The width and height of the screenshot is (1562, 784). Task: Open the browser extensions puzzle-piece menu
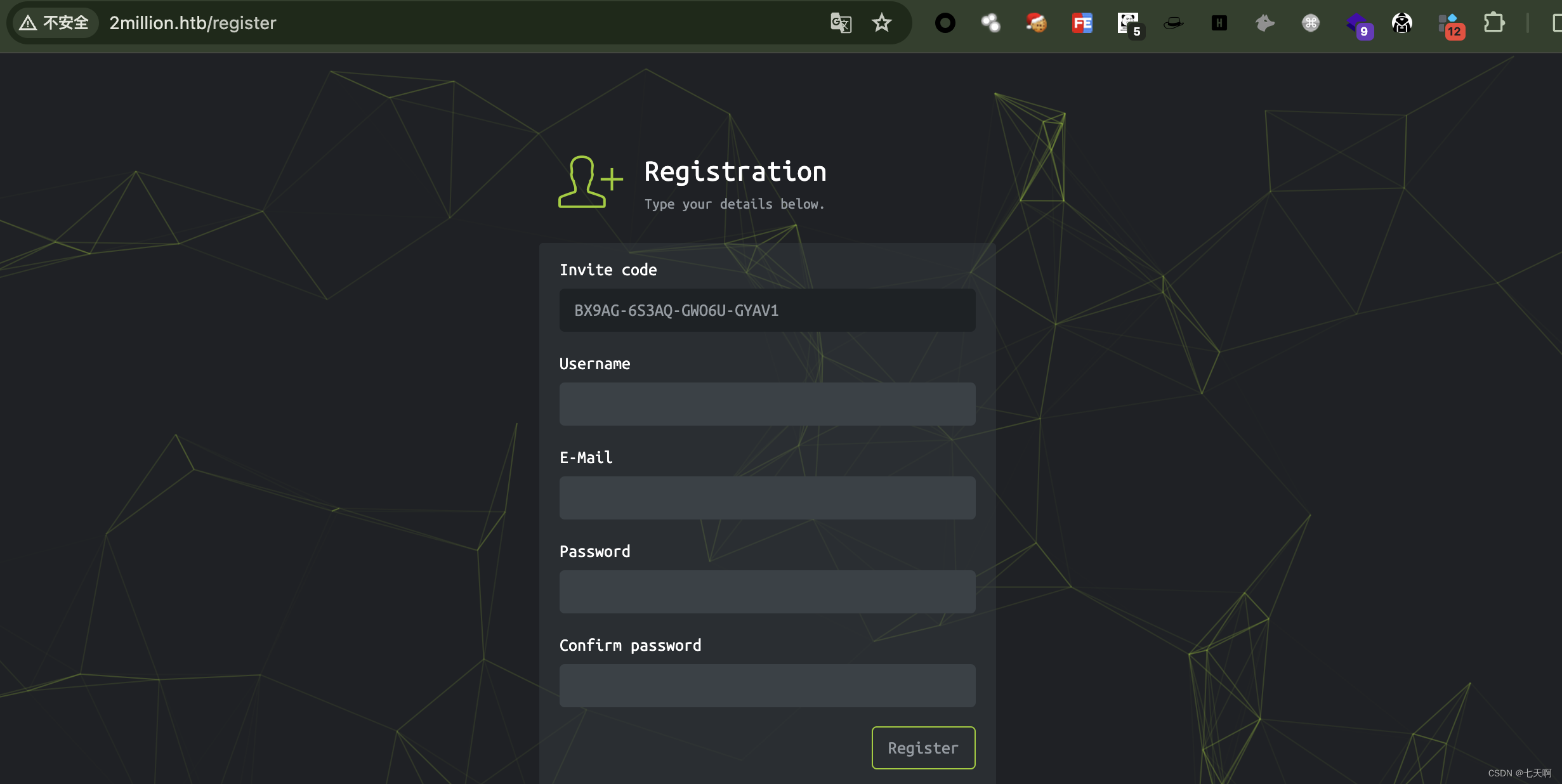click(1495, 23)
